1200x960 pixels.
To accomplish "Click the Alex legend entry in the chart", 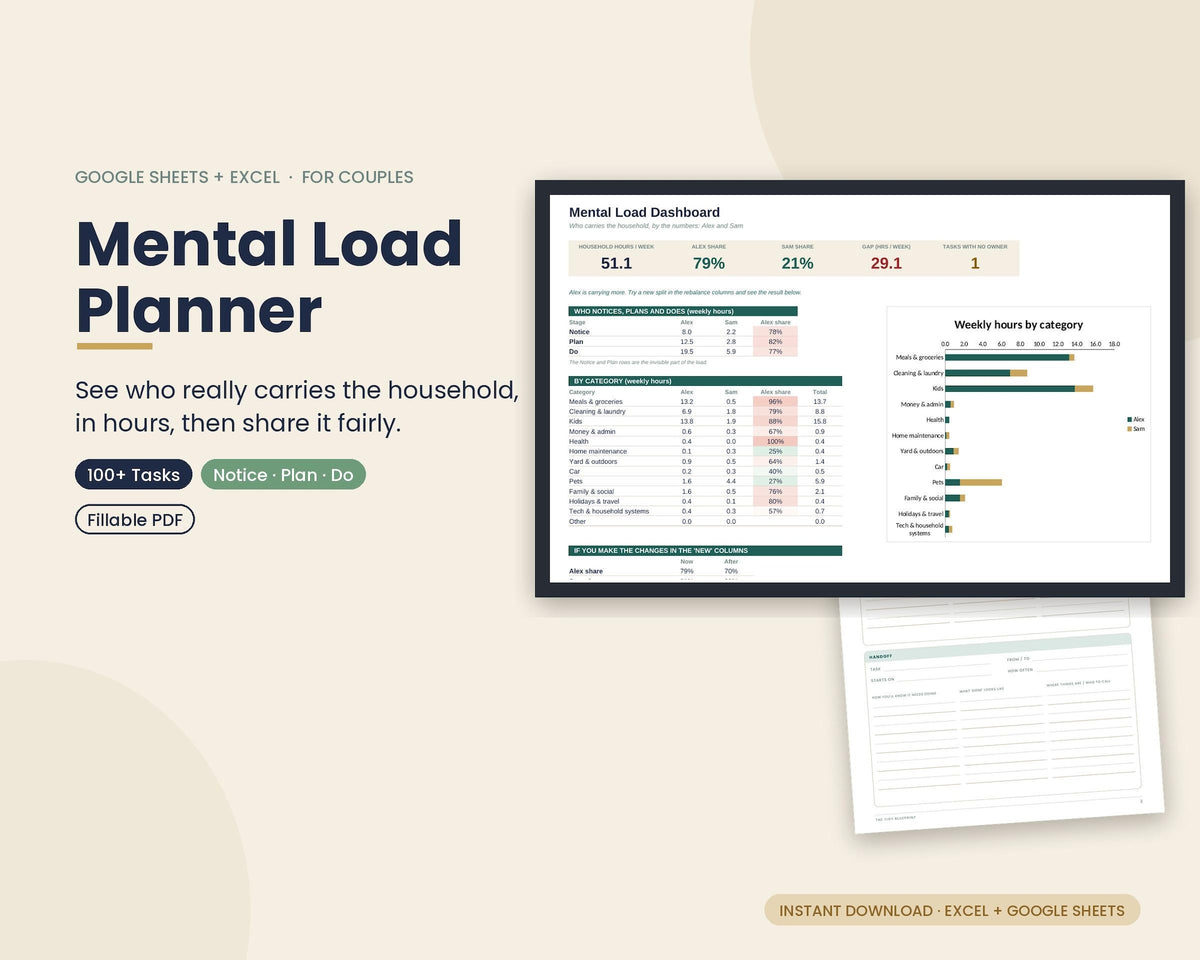I will (1135, 419).
